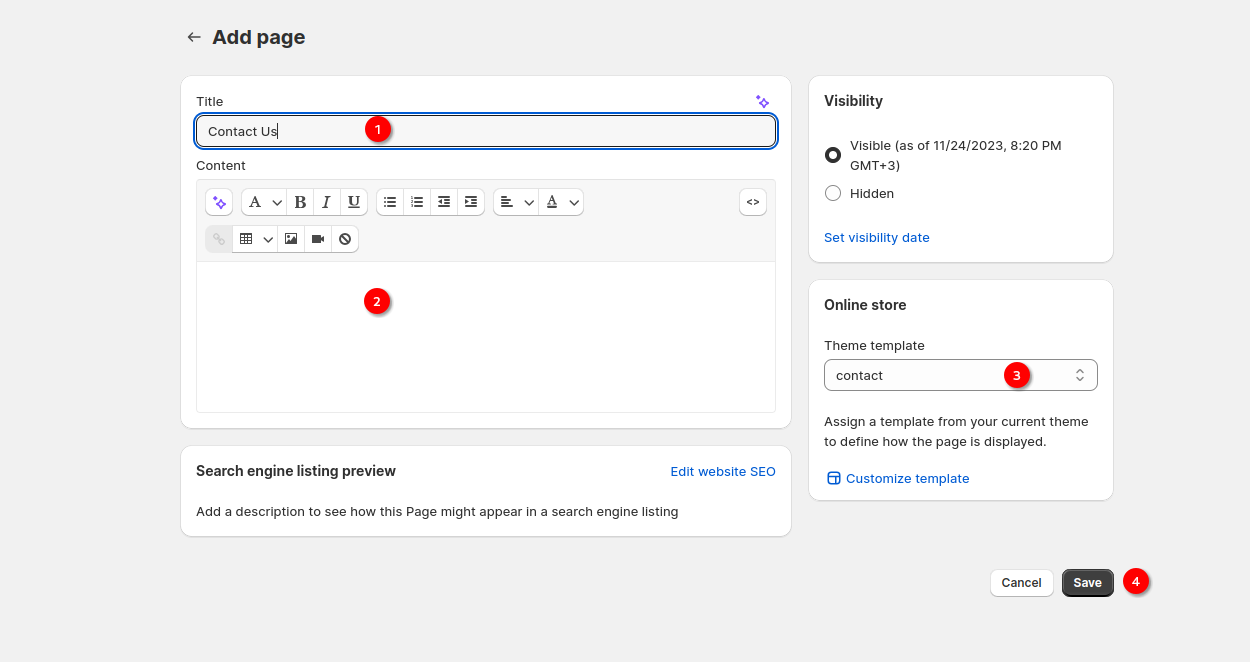Screen dimensions: 1250x662
Task: Click the insert video icon
Action: (318, 239)
